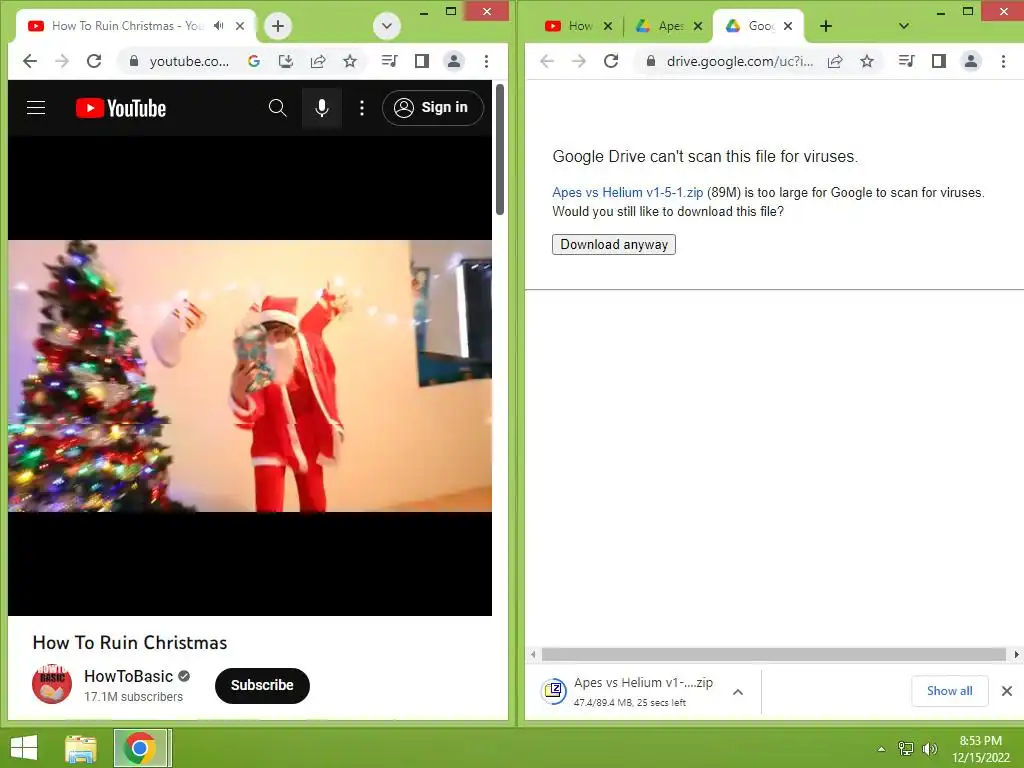
Task: Click back arrow in YouTube window
Action: click(x=30, y=61)
